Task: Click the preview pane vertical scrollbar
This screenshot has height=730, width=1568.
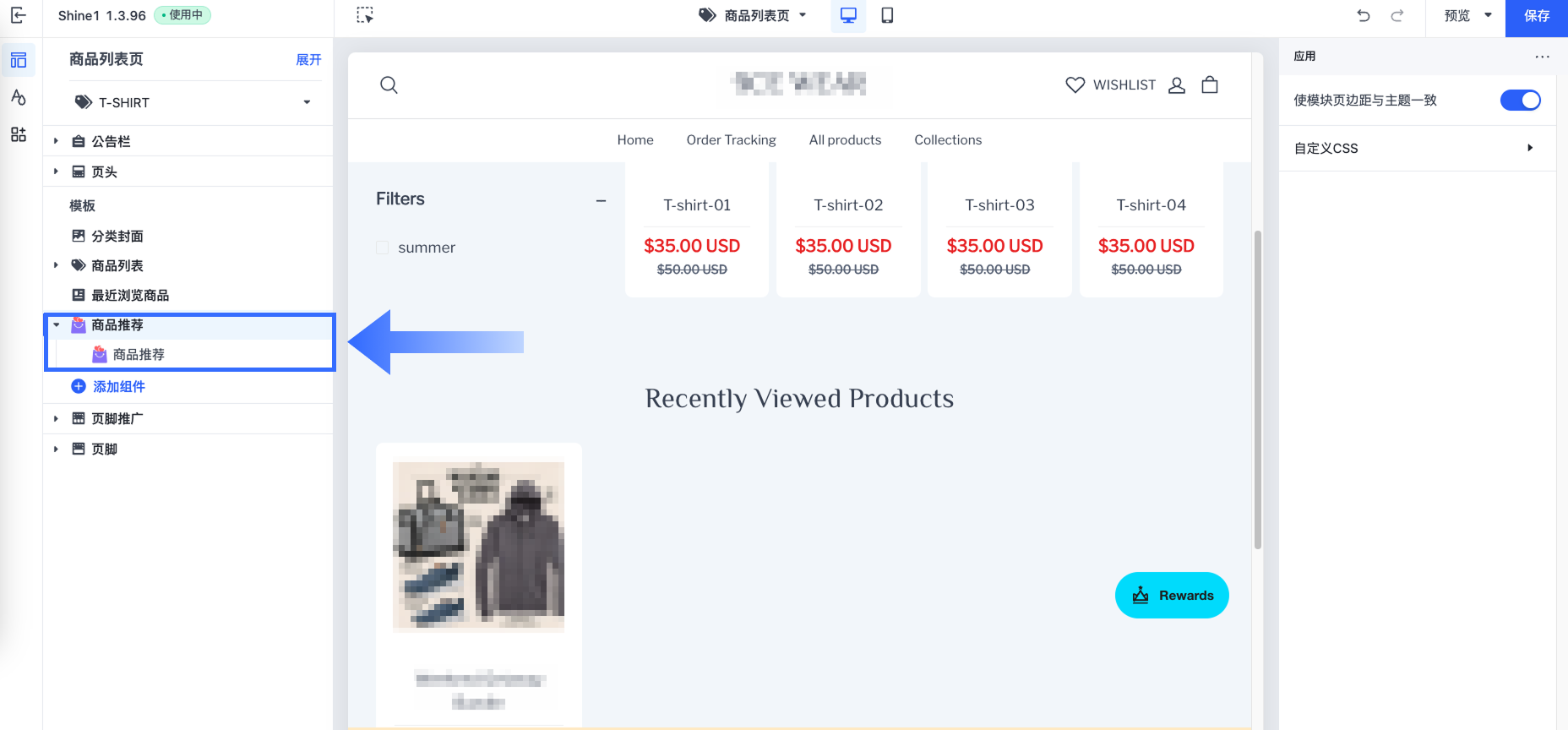Action: pos(1258,390)
